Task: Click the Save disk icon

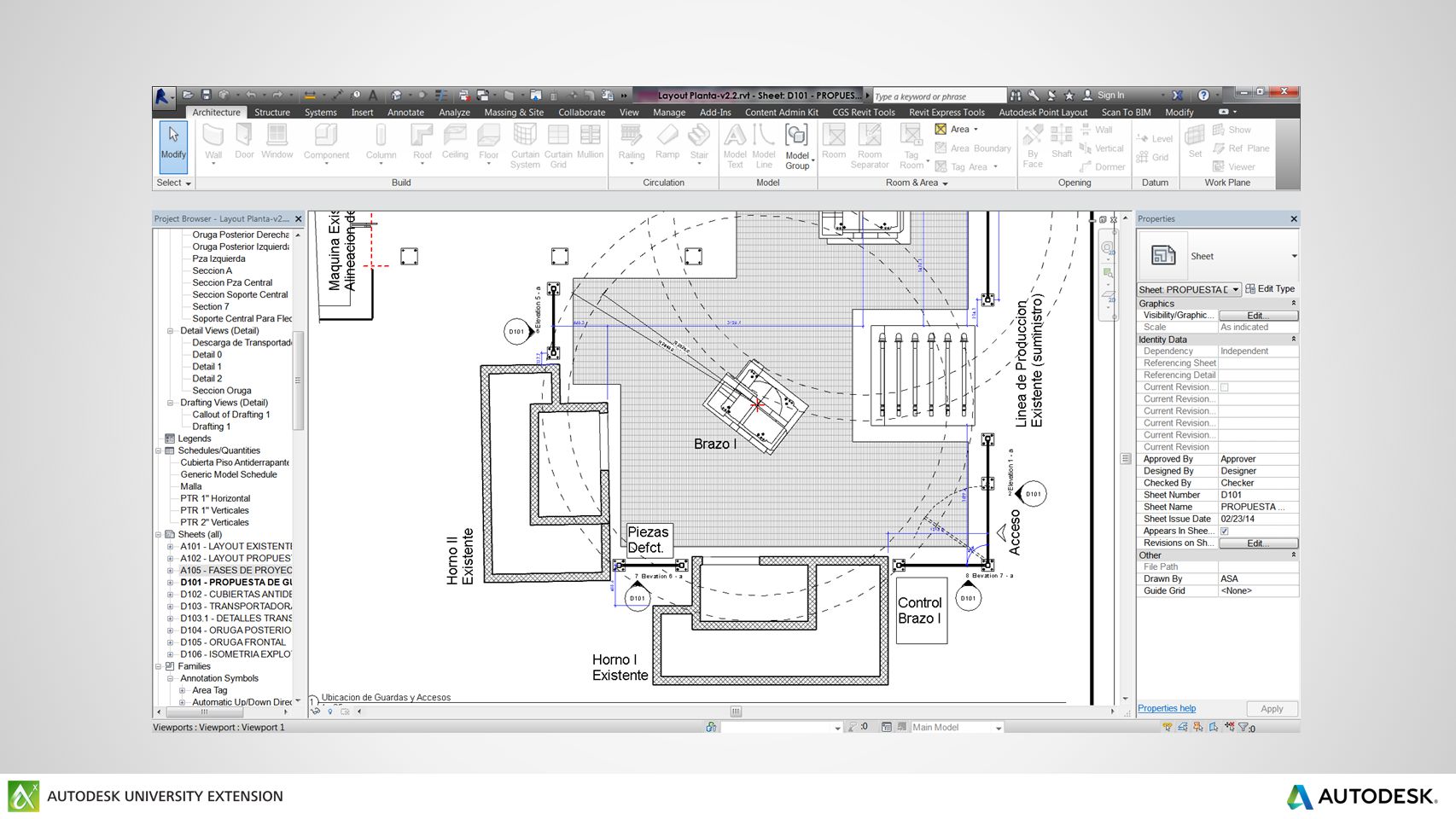Action: 206,95
